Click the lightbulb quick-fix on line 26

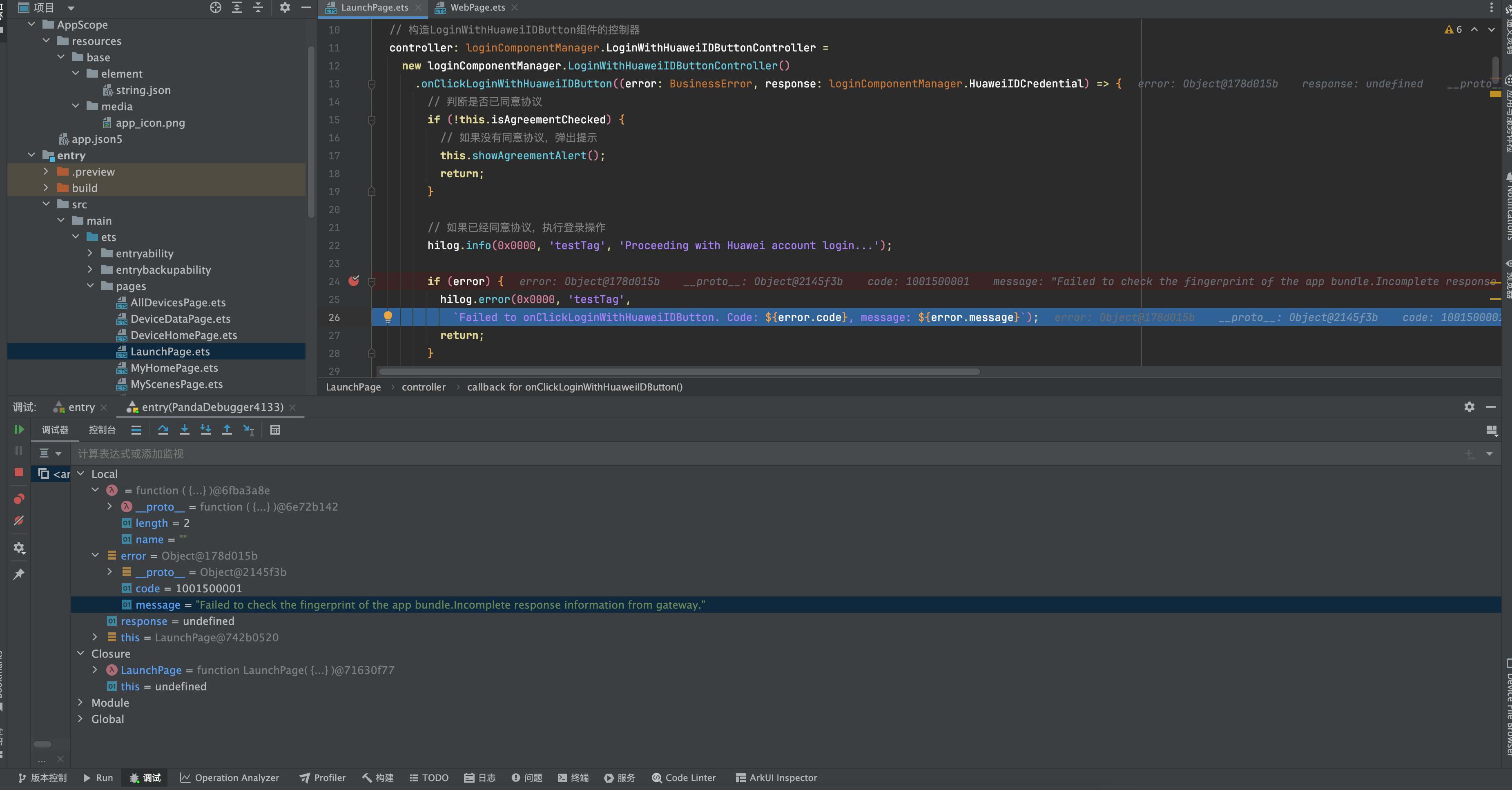point(387,317)
